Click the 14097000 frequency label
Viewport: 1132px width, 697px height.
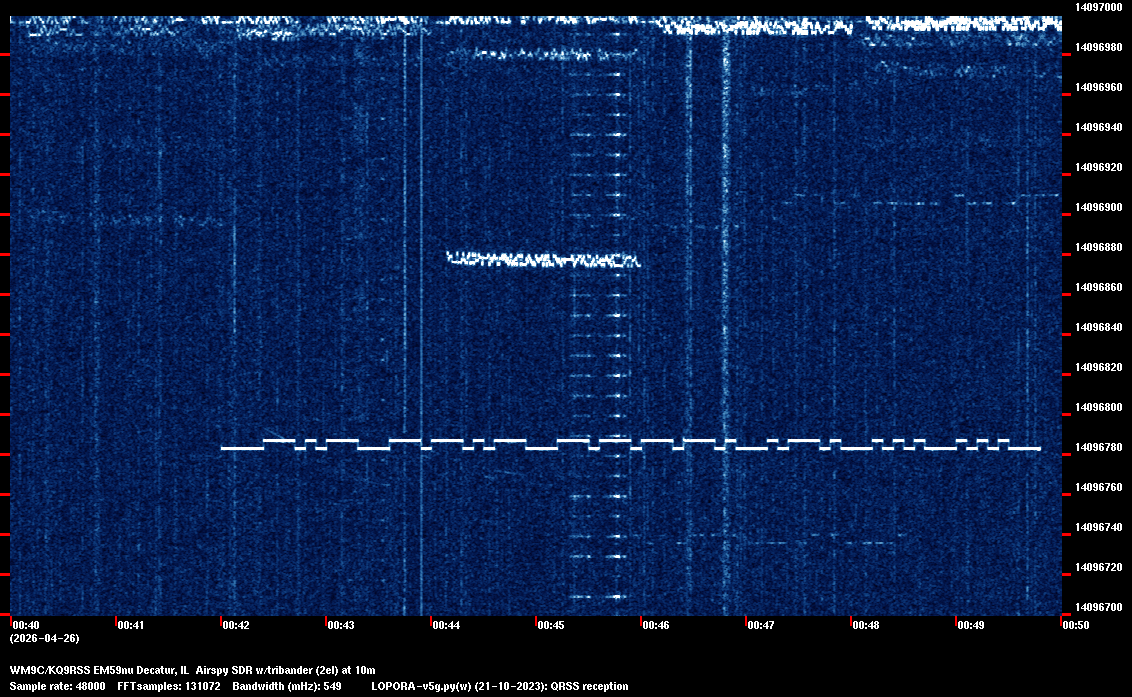click(1097, 7)
